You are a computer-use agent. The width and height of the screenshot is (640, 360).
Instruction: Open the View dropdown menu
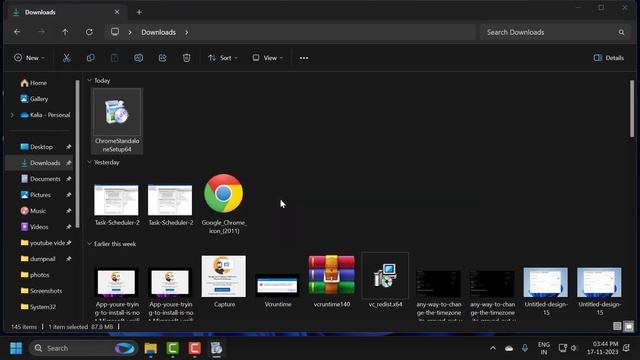coord(267,58)
